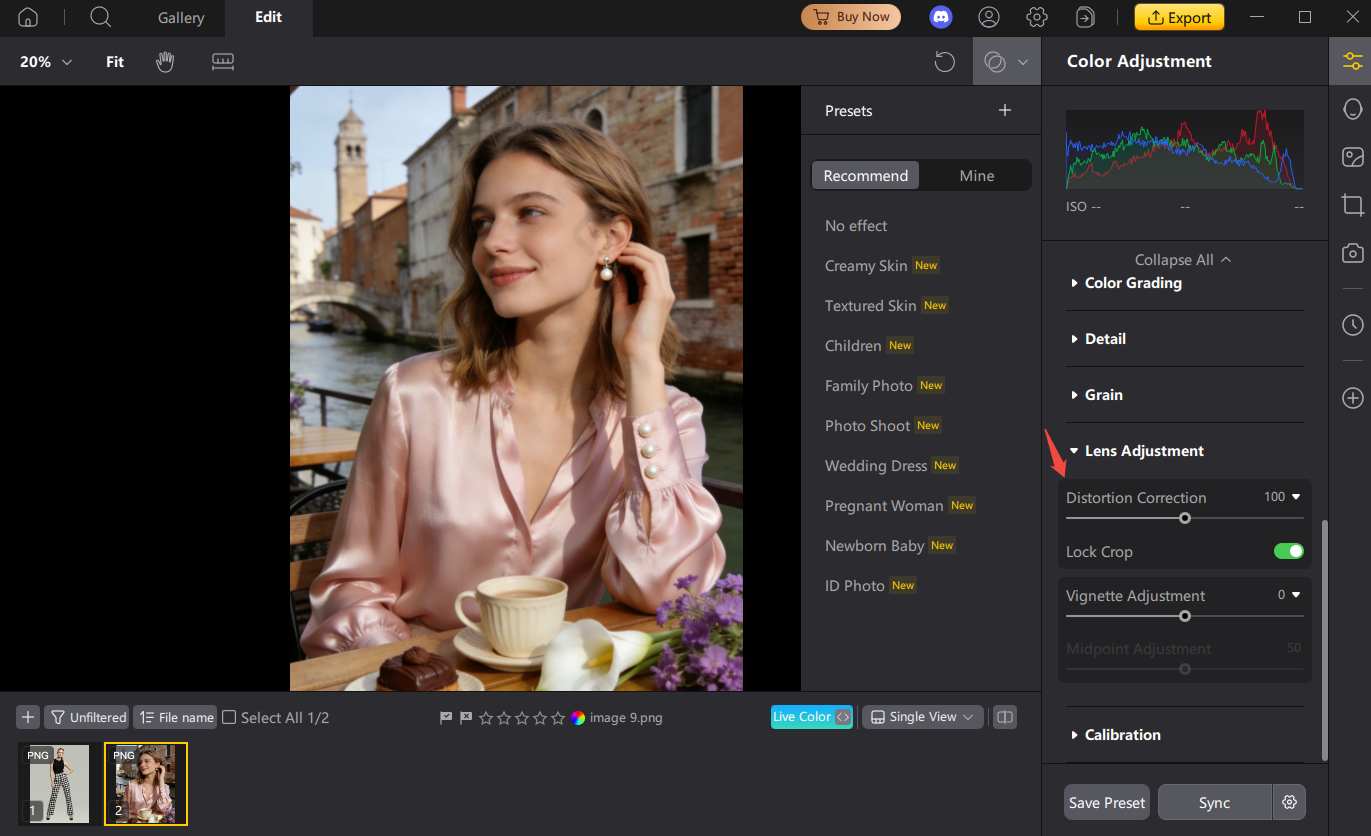Click the Save Preset button
The width and height of the screenshot is (1371, 836).
click(1106, 802)
